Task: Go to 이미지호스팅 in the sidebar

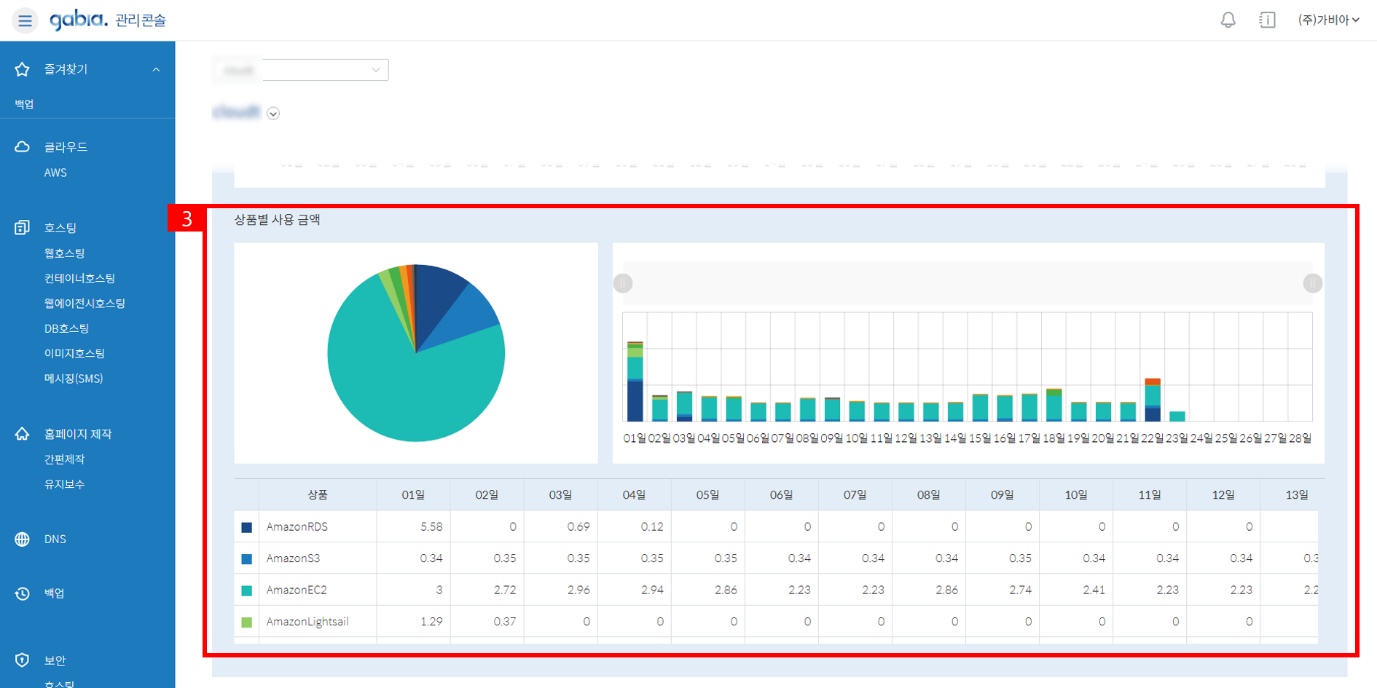Action: [x=74, y=354]
